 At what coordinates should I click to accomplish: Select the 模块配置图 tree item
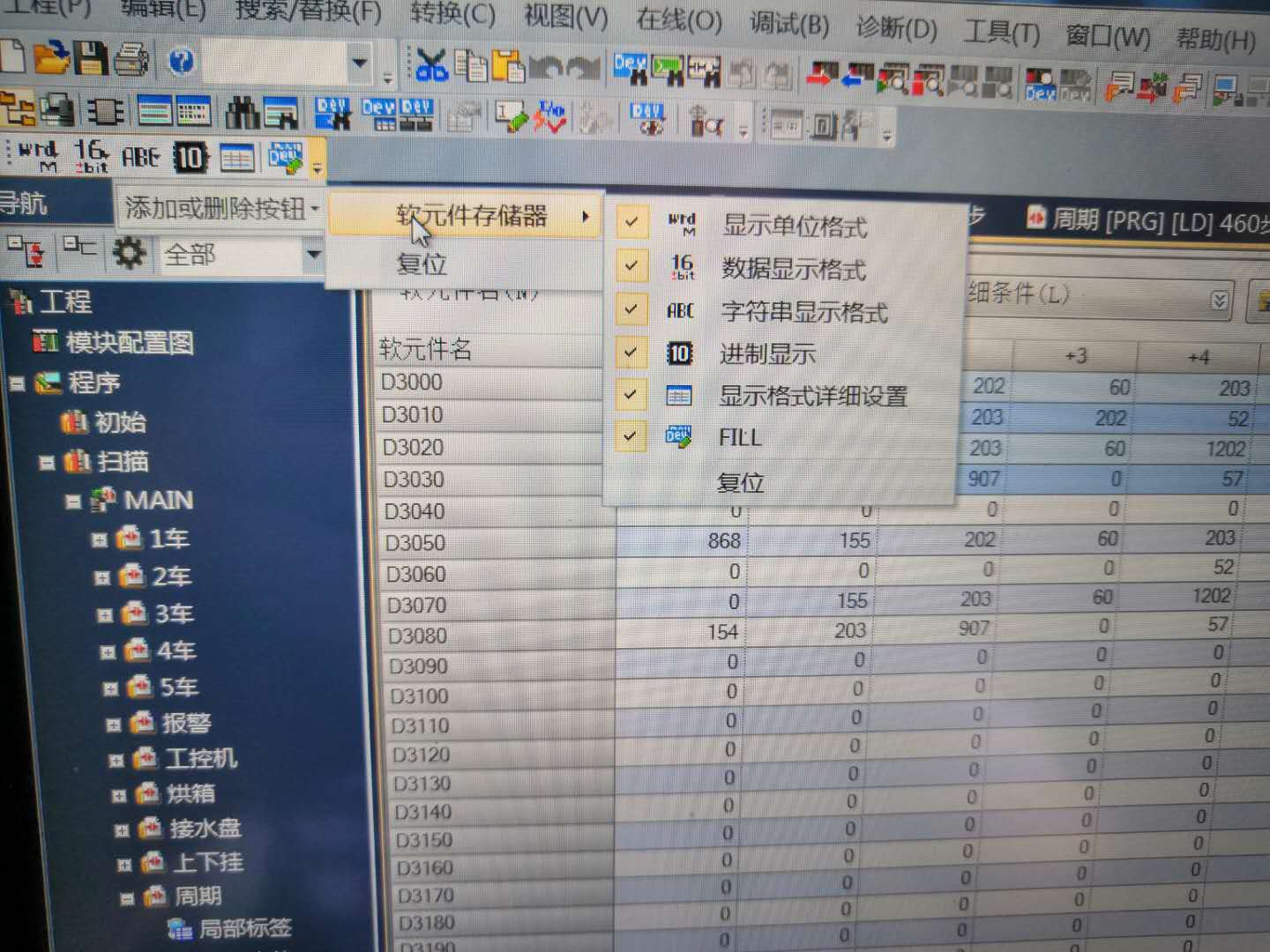(129, 342)
